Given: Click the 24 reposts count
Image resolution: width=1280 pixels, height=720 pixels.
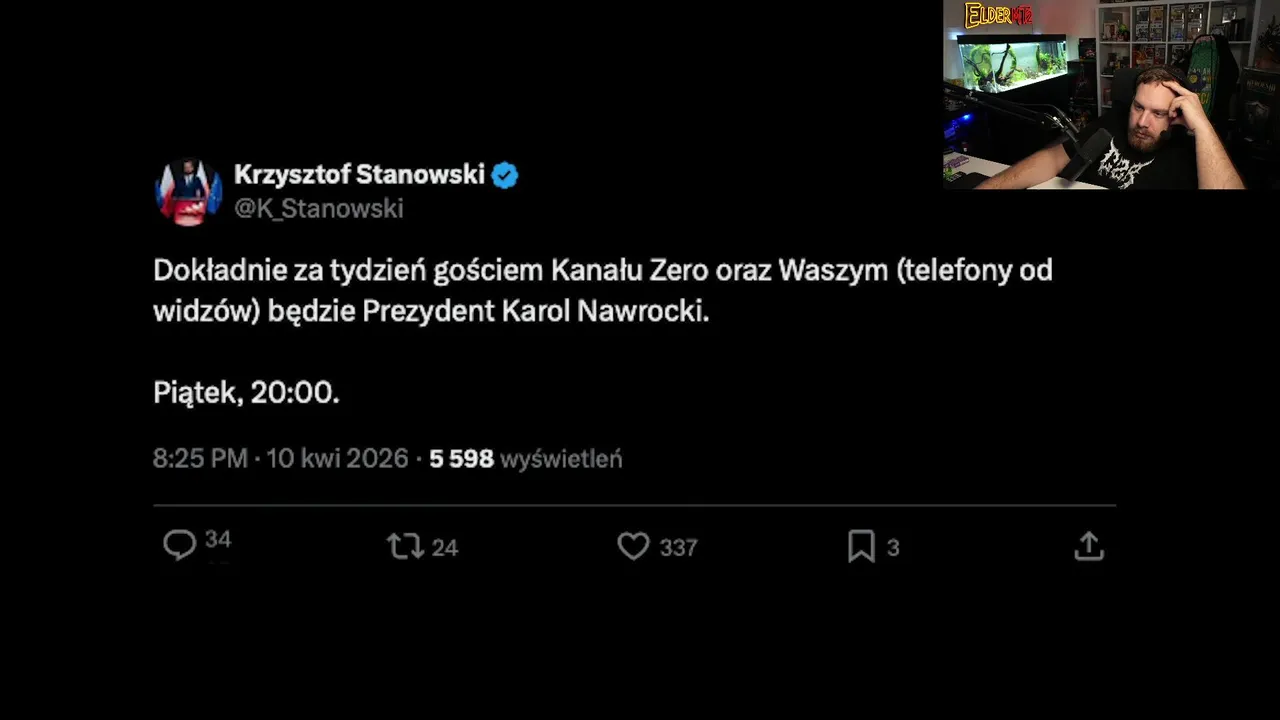Looking at the screenshot, I should point(444,547).
